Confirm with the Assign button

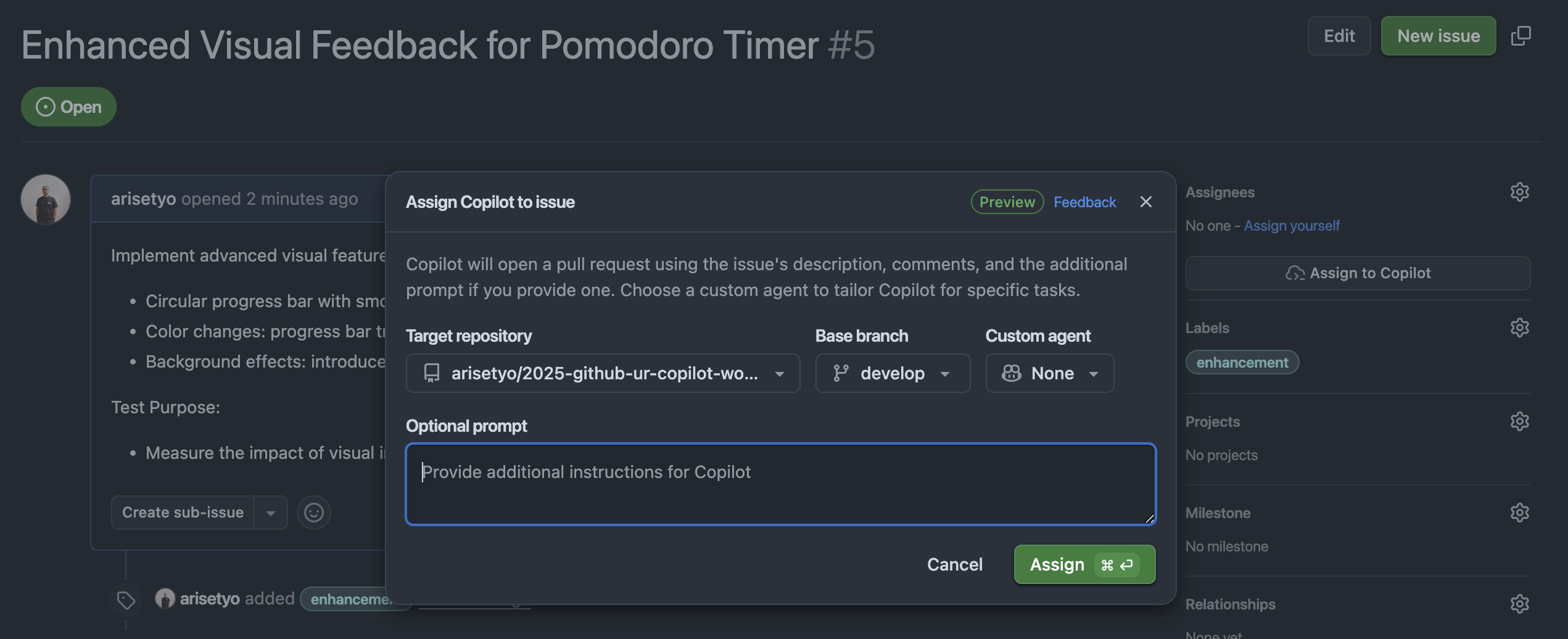click(x=1084, y=564)
